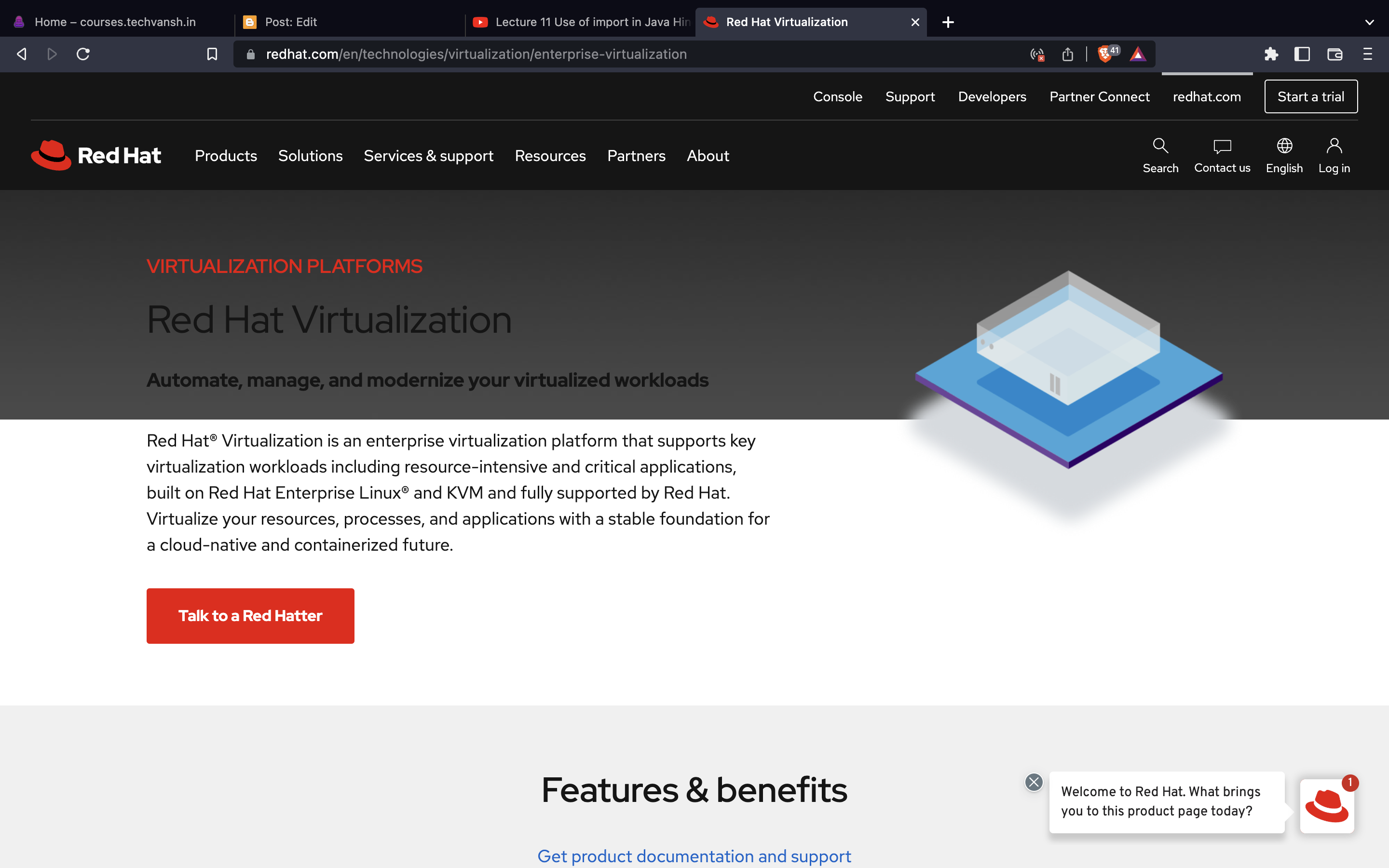The height and width of the screenshot is (868, 1389).
Task: Click the Brave Shields lion icon
Action: click(1105, 54)
